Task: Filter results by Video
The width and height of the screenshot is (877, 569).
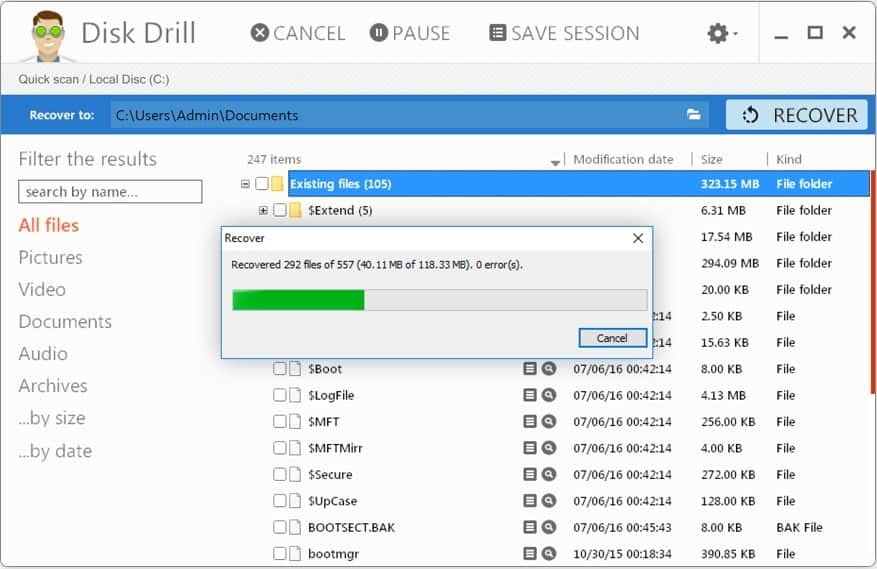Action: pyautogui.click(x=42, y=289)
